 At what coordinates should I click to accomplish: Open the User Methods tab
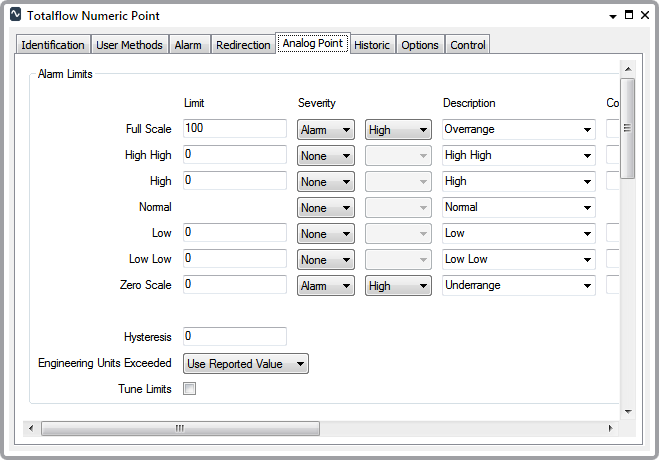(x=129, y=45)
